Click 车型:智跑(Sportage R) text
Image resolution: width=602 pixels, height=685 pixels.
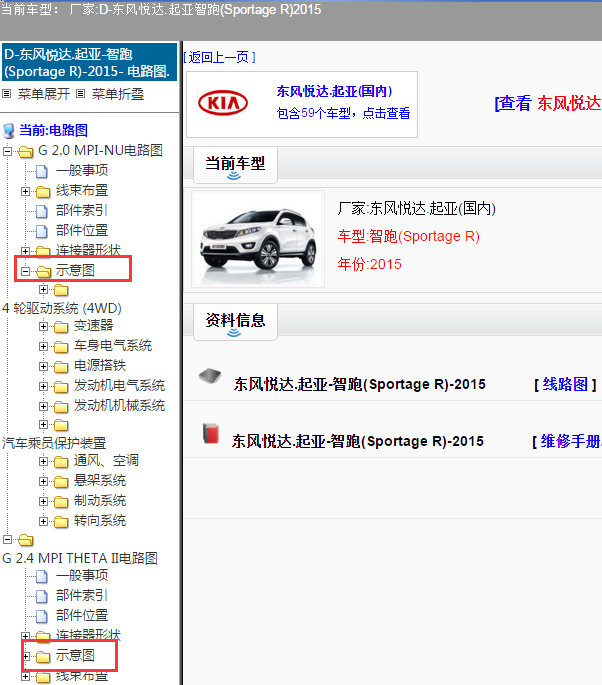[x=408, y=236]
